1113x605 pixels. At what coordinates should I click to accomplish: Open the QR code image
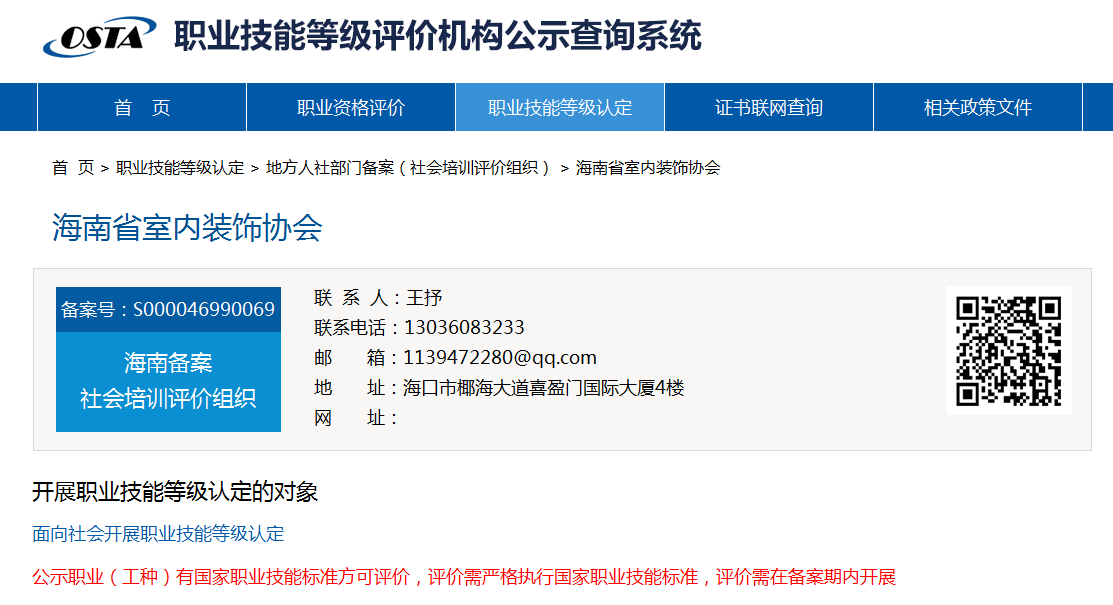(1008, 351)
